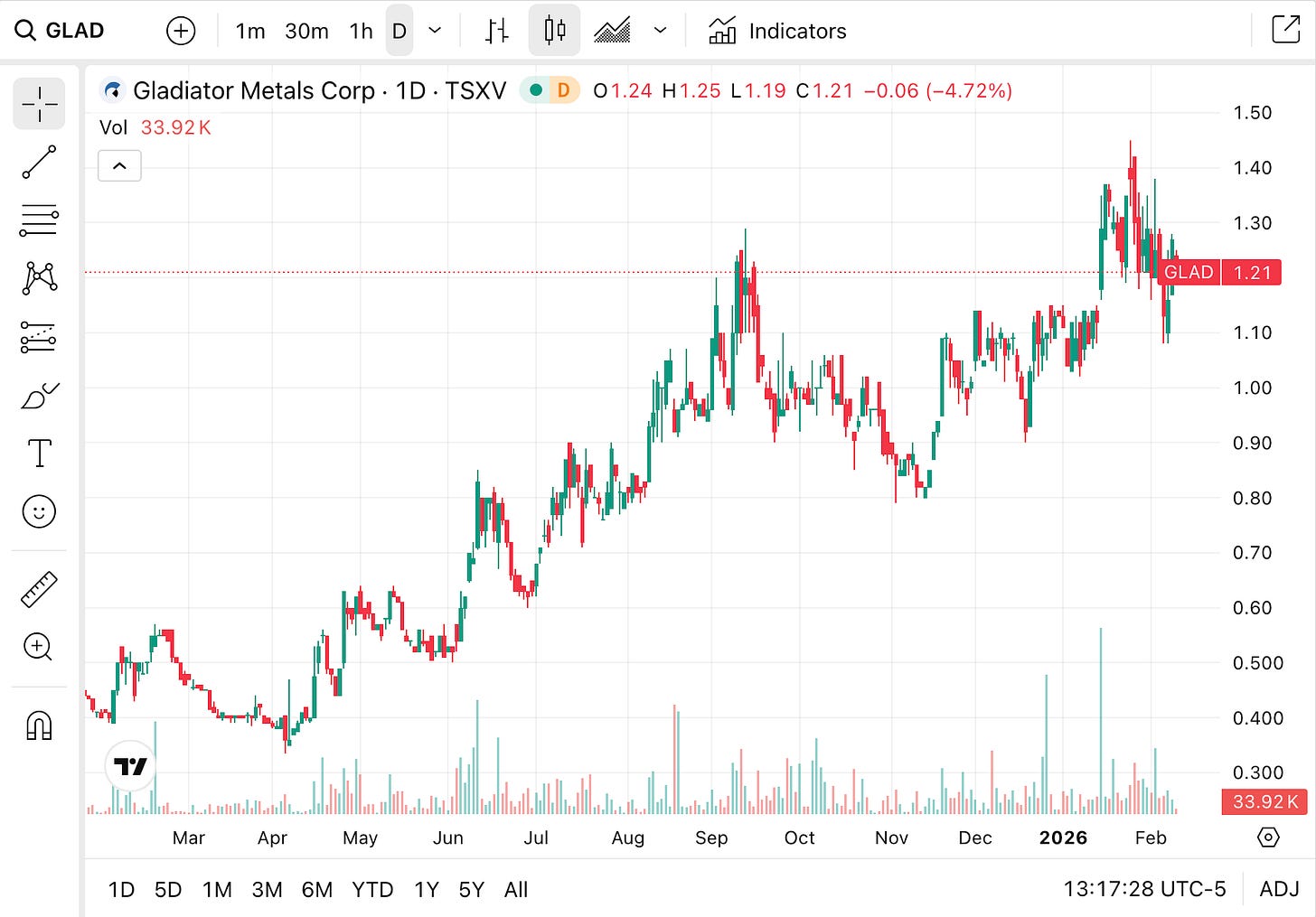Set range to YTD
This screenshot has height=917, width=1316.
[x=372, y=890]
